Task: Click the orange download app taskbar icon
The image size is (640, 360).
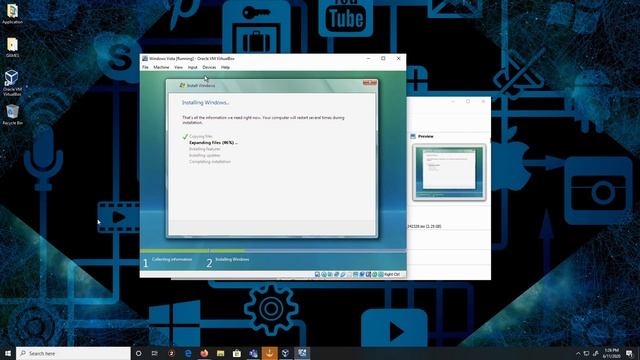Action: click(269, 353)
